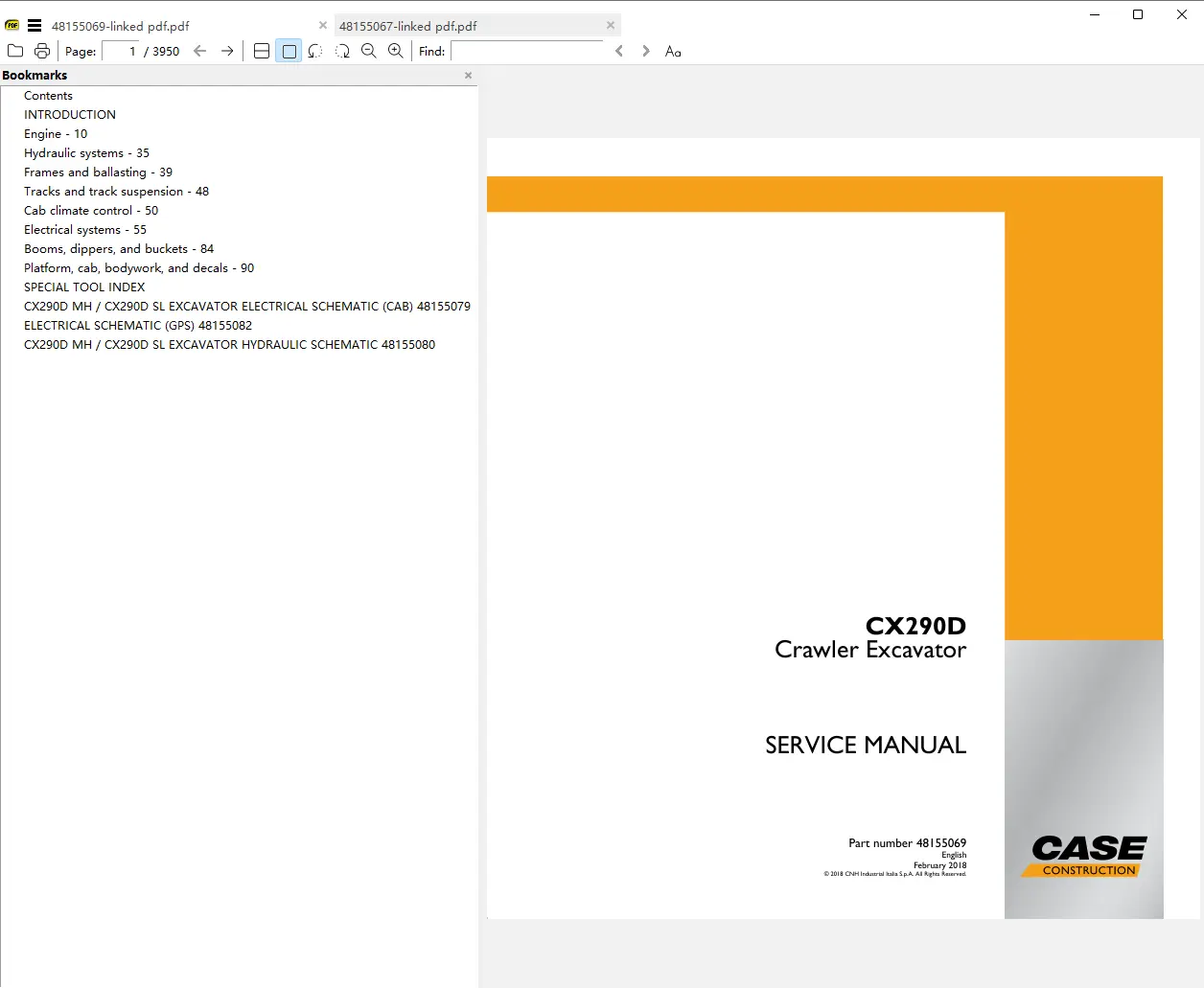Screen dimensions: 1204x988
Task: Open the INTRODUCTION bookmark
Action: click(x=70, y=115)
